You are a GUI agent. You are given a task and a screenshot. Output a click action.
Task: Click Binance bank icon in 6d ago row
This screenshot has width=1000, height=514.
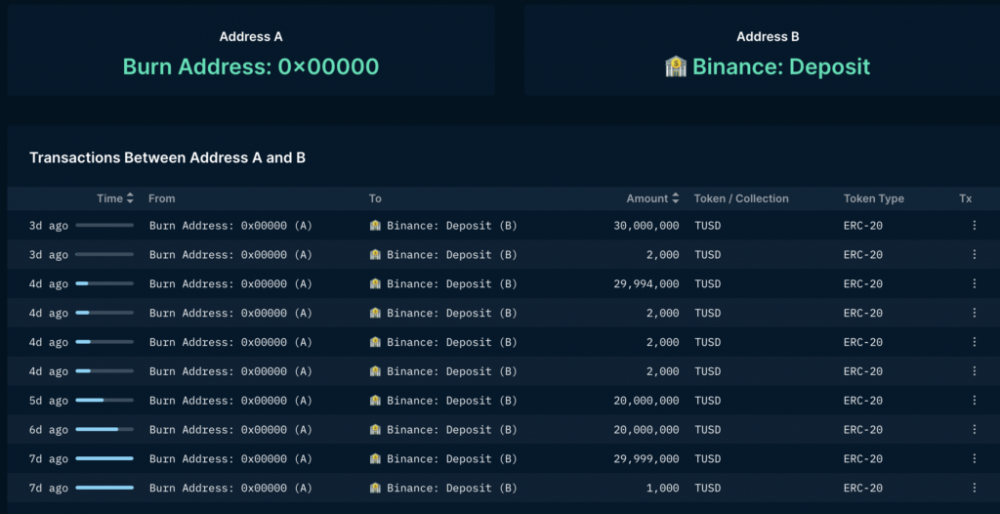click(375, 430)
